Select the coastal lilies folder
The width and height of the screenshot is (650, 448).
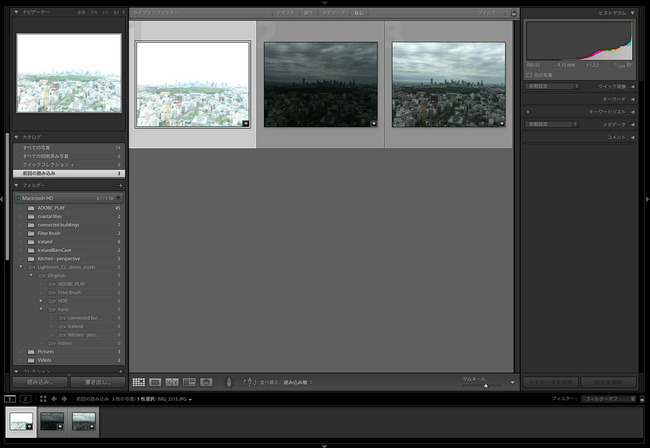69,216
